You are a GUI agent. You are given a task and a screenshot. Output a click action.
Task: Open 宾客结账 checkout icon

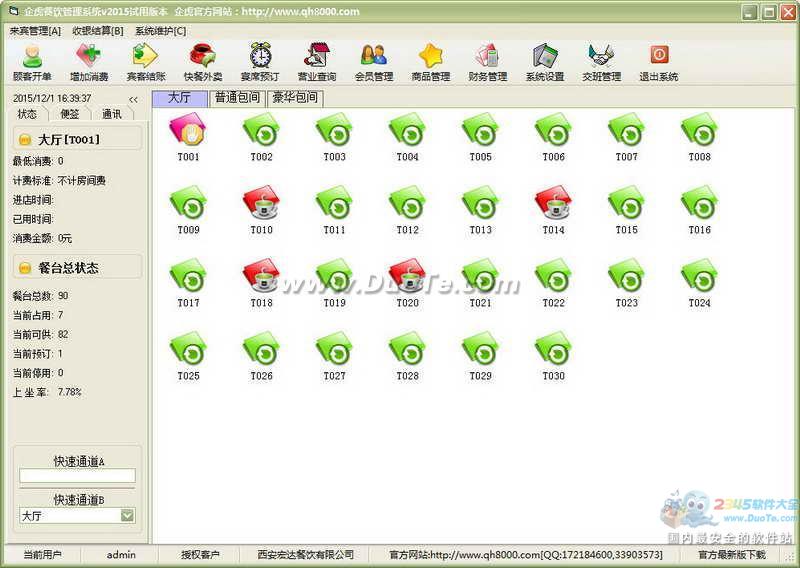pos(146,62)
